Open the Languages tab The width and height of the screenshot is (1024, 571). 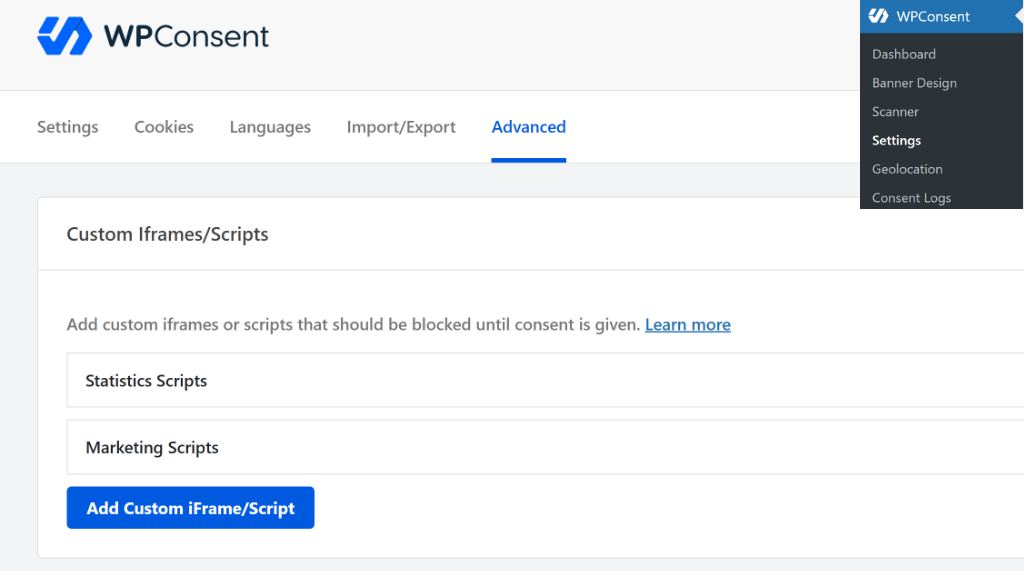coord(270,127)
